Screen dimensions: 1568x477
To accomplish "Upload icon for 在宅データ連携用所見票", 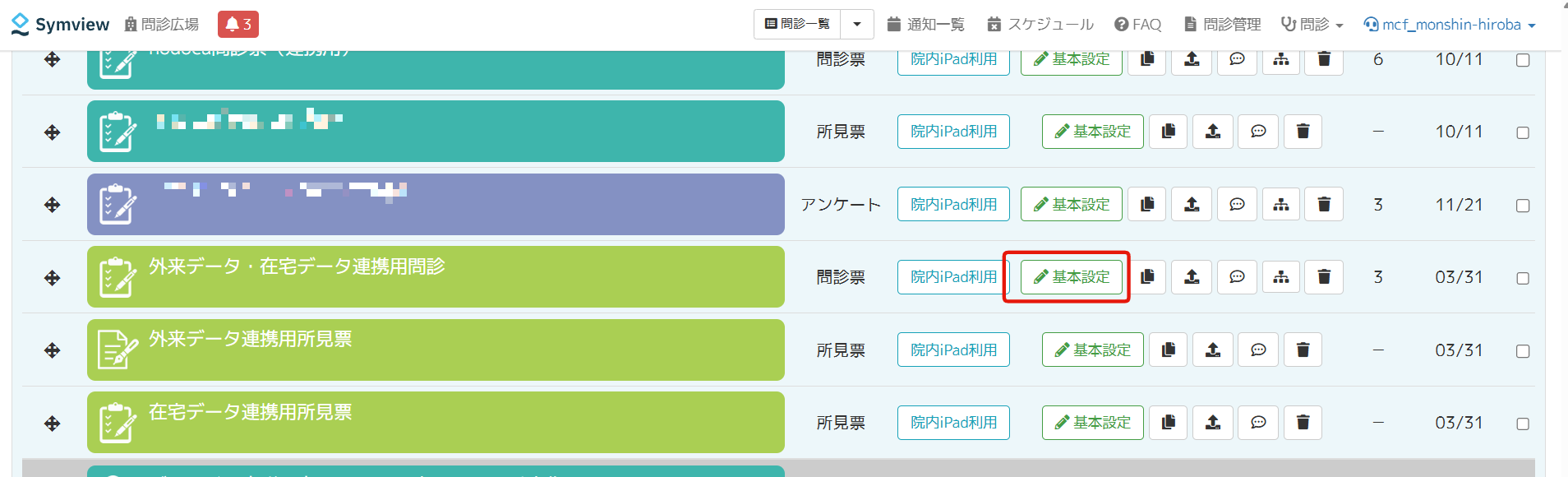I will [1213, 423].
